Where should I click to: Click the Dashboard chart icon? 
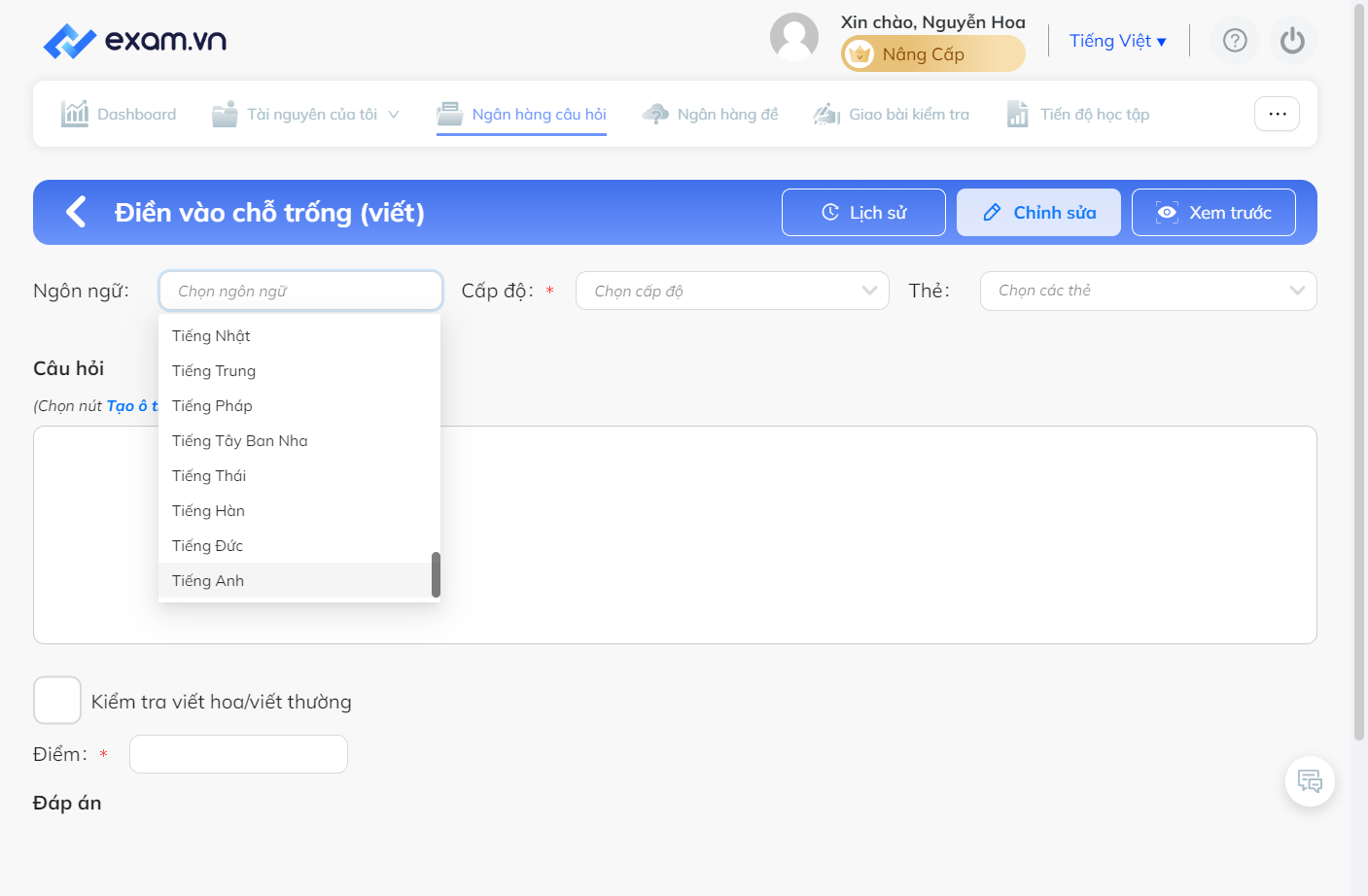75,114
